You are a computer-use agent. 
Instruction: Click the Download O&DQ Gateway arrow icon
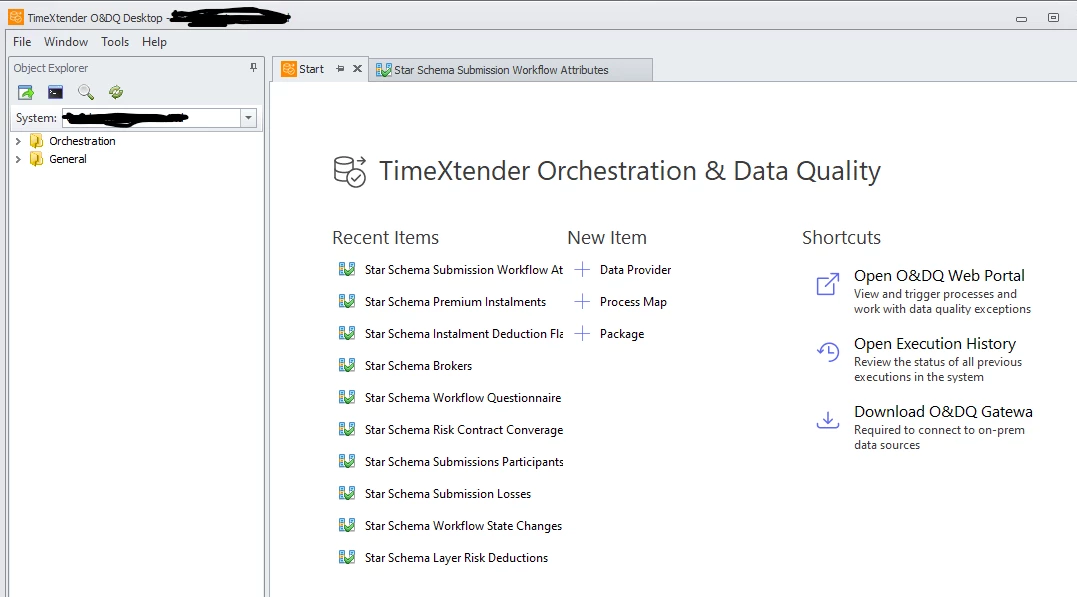828,420
